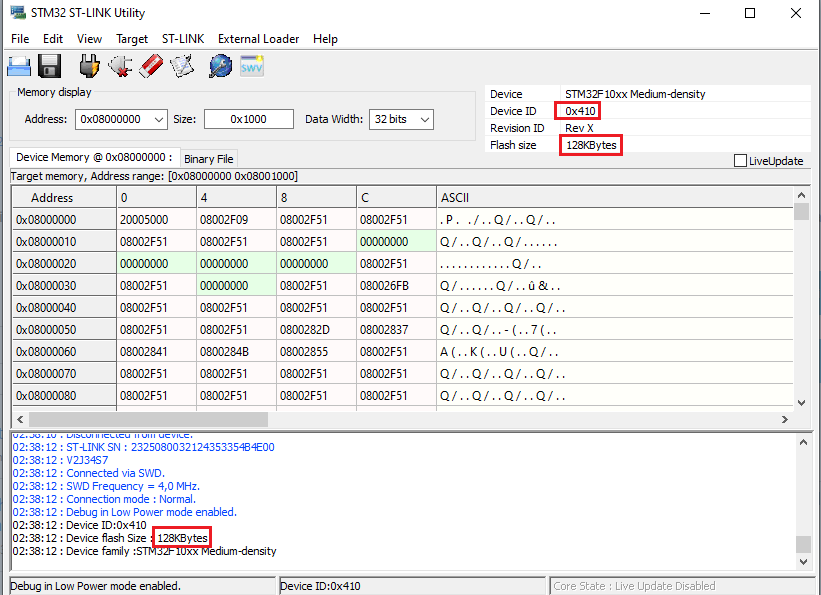Select the Device Memory tab

tap(94, 157)
